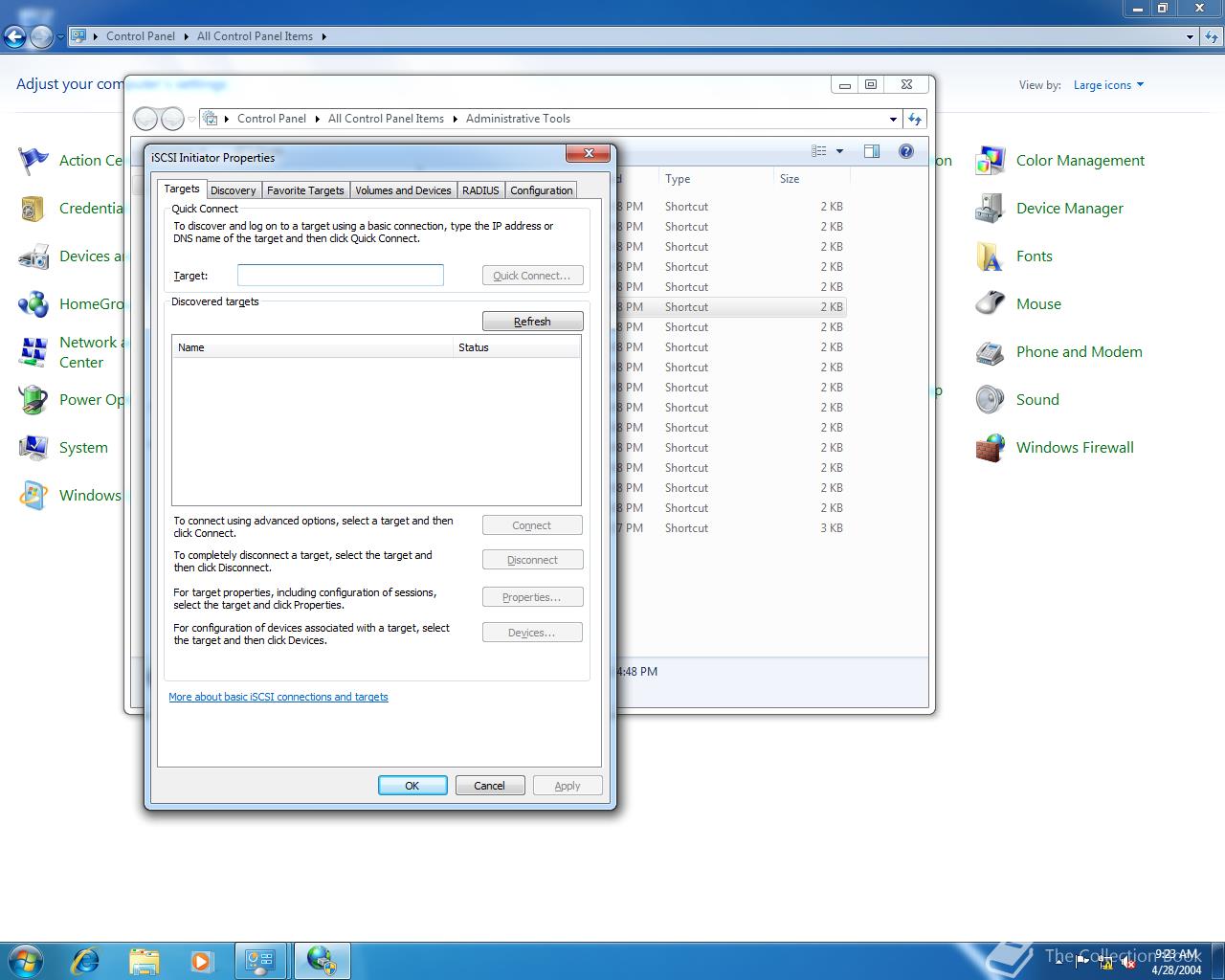This screenshot has height=980, width=1225.
Task: Sort Administrative Tools by Type column
Action: tap(715, 179)
